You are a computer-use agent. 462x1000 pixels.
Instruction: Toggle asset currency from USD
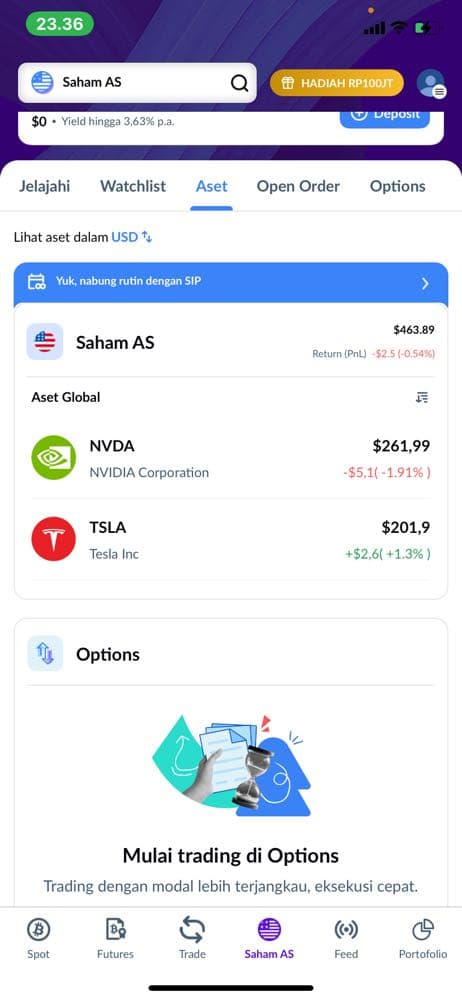(x=132, y=237)
